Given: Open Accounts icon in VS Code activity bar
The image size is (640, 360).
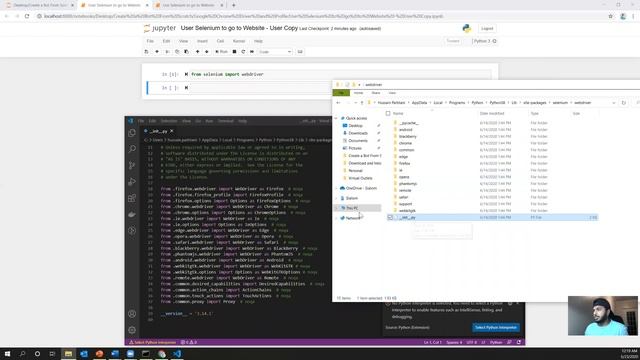Looking at the screenshot, I should pos(132,313).
